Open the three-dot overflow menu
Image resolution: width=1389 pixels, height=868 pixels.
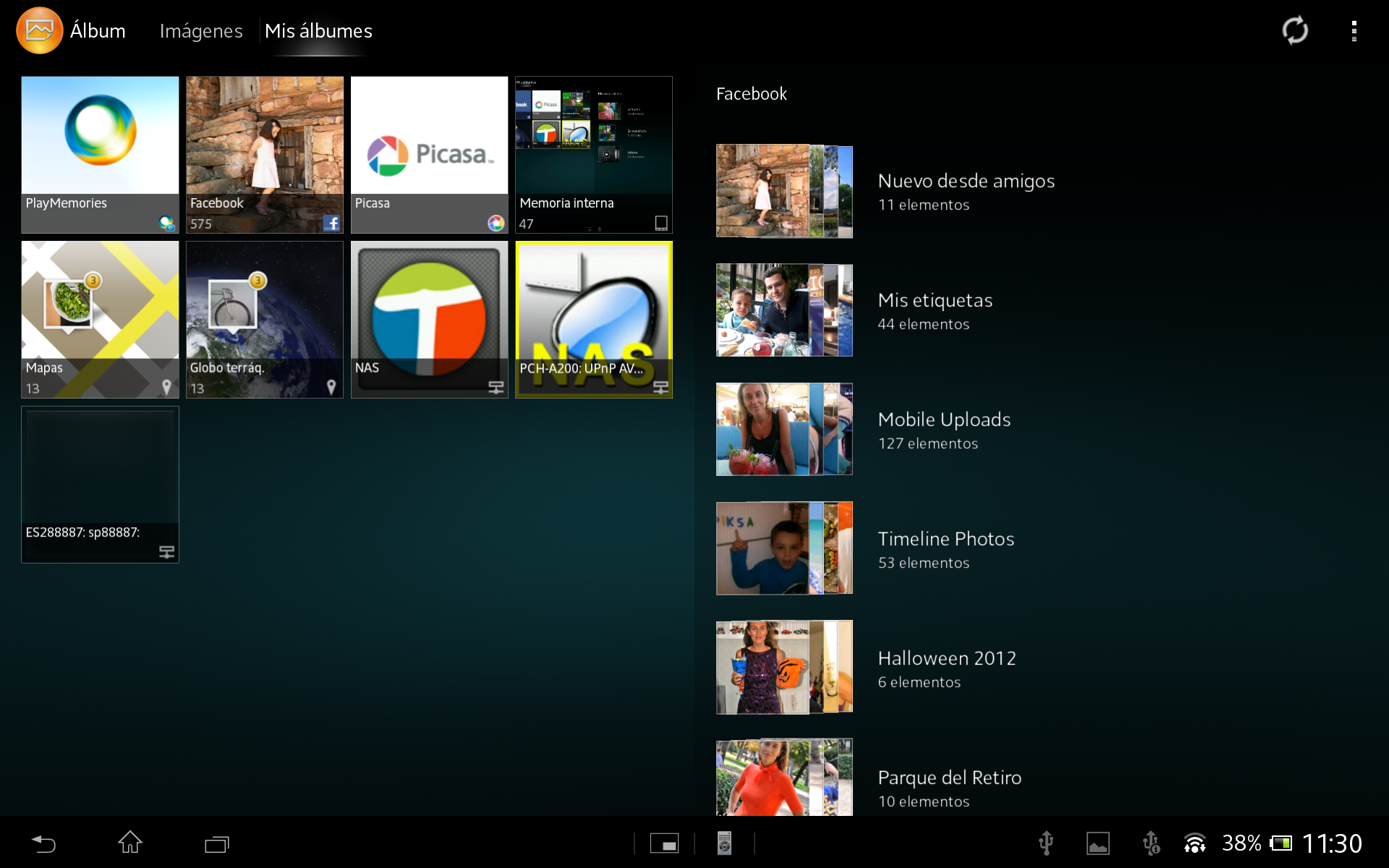[1354, 30]
